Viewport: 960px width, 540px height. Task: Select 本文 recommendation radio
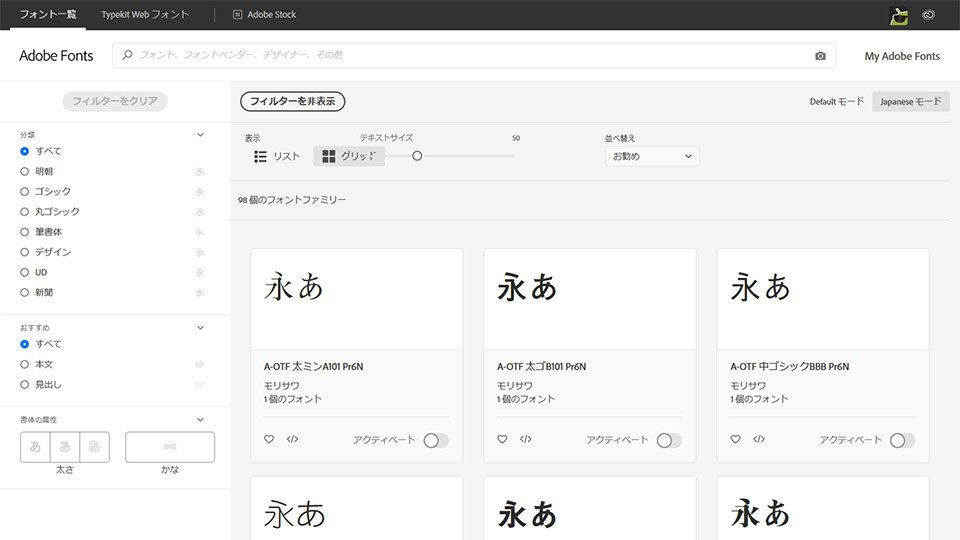point(24,364)
